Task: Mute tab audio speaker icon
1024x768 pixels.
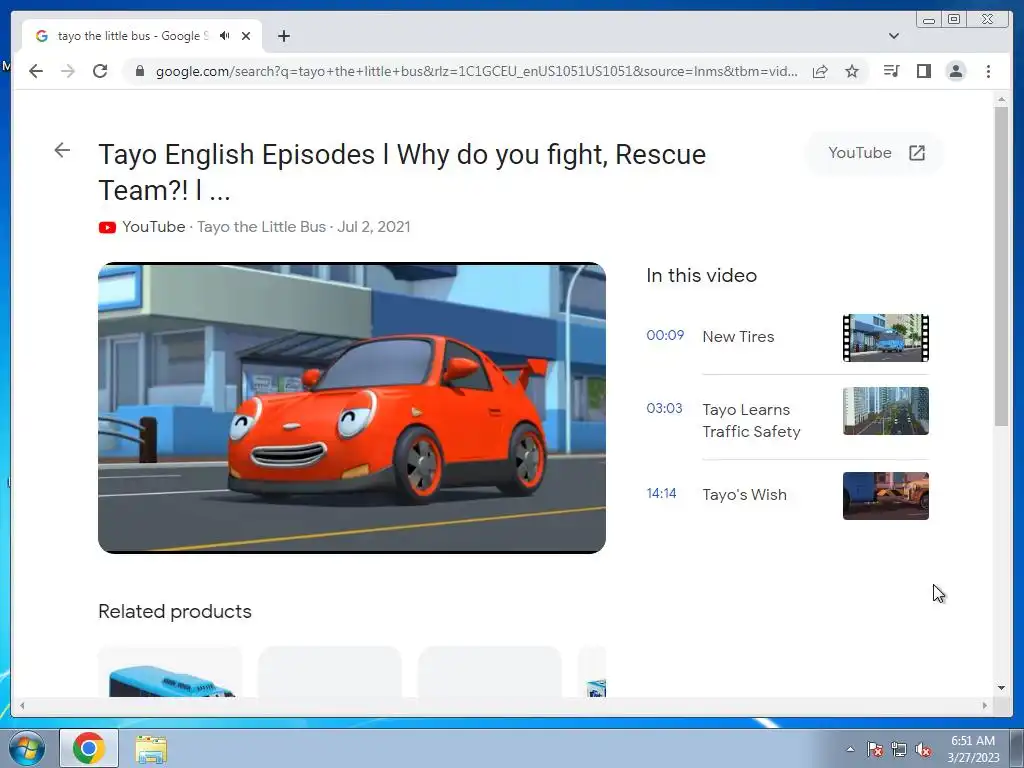Action: tap(225, 36)
